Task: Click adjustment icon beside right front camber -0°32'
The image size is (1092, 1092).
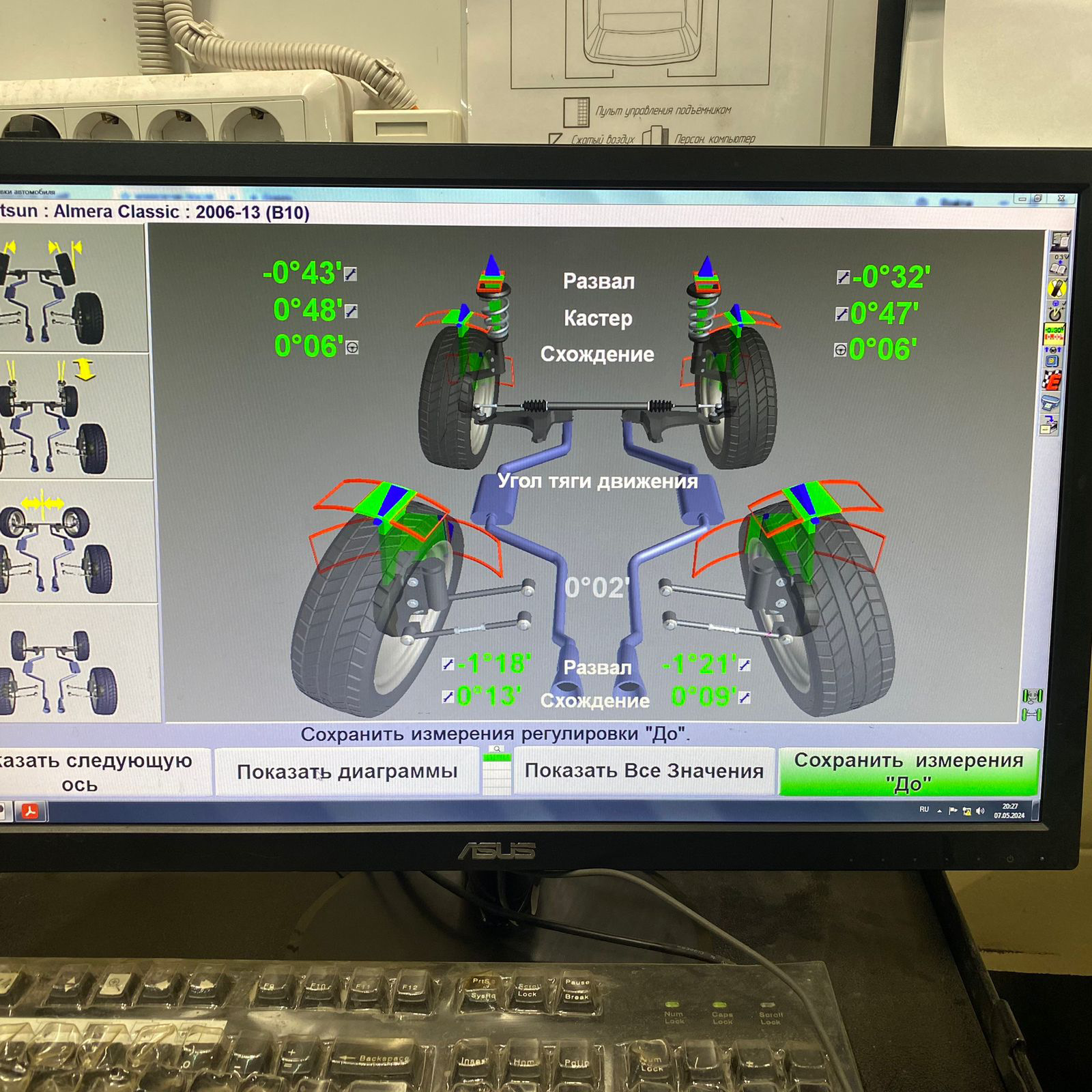Action: pos(843,276)
